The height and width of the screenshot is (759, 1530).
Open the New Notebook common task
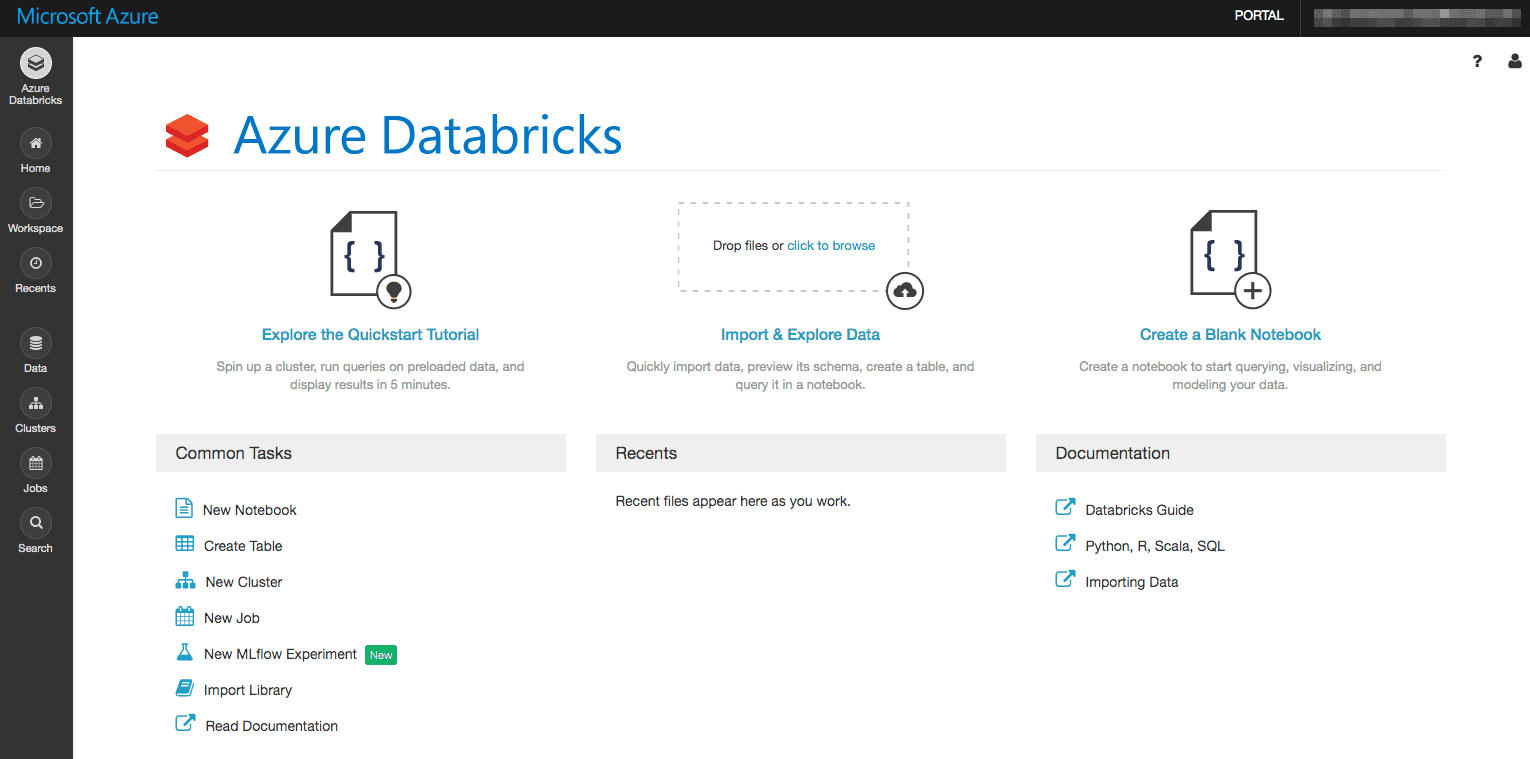pos(249,509)
